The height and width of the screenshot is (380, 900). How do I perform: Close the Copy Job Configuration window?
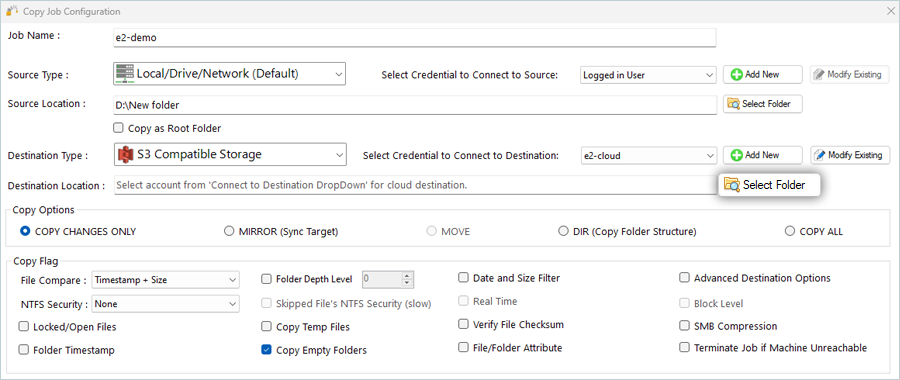pos(890,11)
